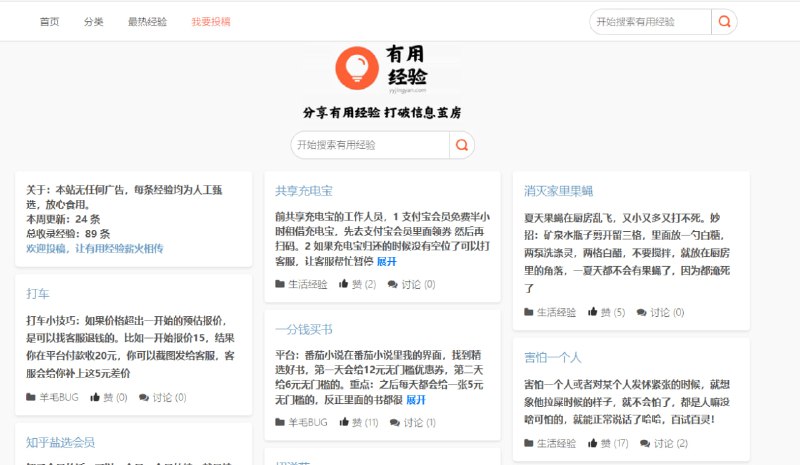
Task: Open 生活经验 category on 共享充电宝 card
Action: [x=308, y=284]
